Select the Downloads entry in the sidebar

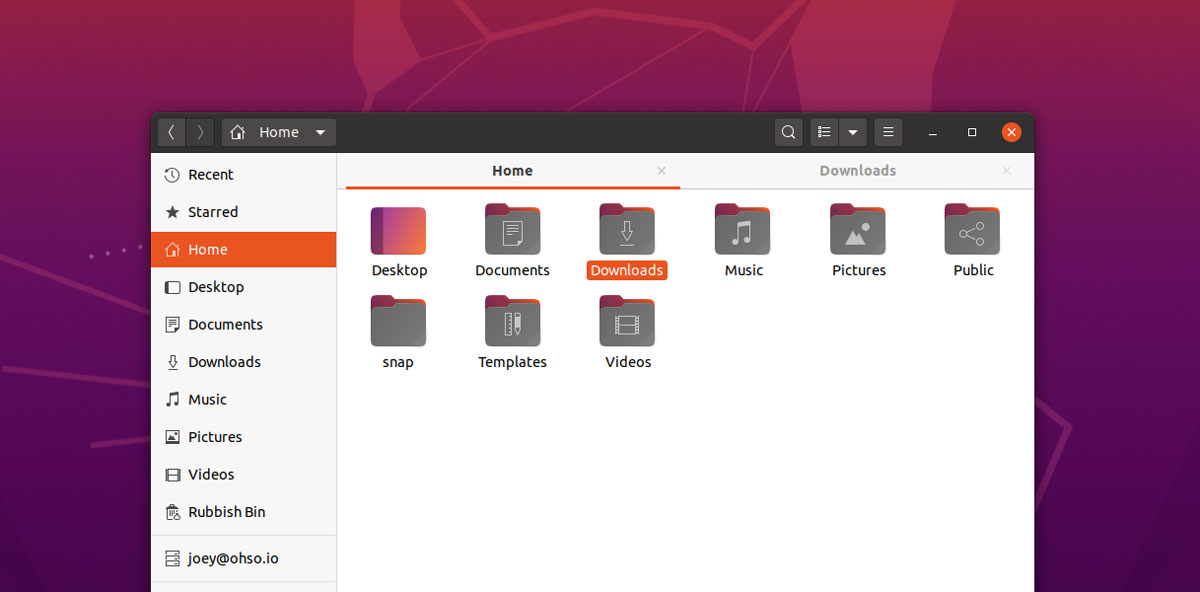pos(224,361)
